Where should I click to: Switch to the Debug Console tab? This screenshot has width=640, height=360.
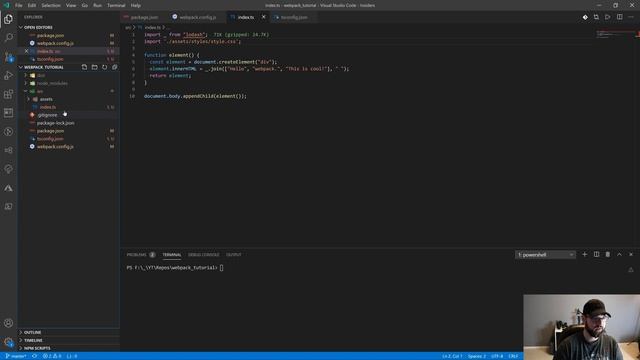point(204,255)
